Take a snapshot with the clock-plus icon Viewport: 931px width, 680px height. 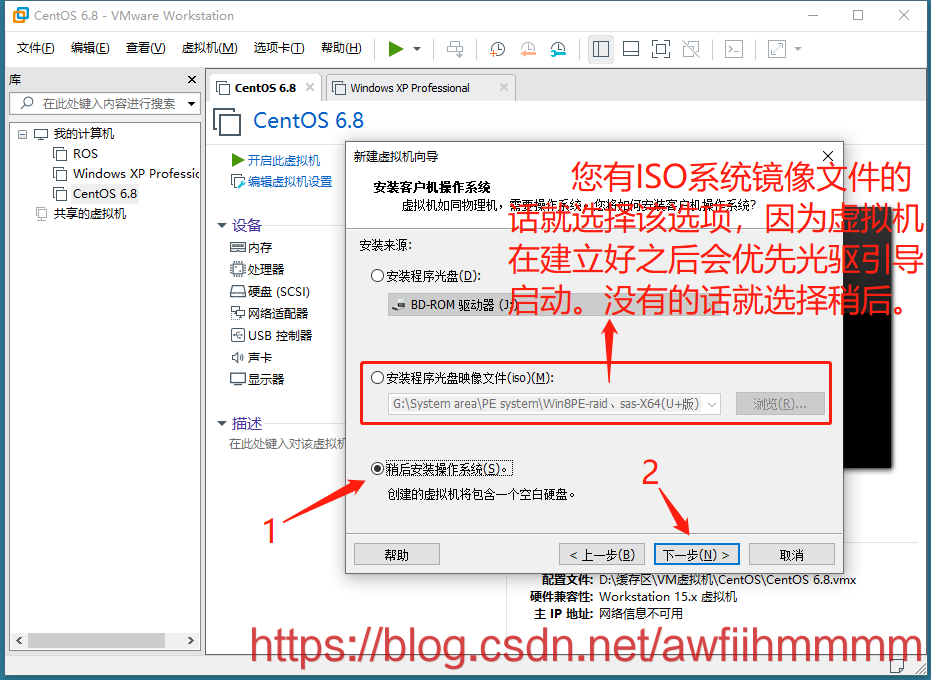pyautogui.click(x=497, y=49)
